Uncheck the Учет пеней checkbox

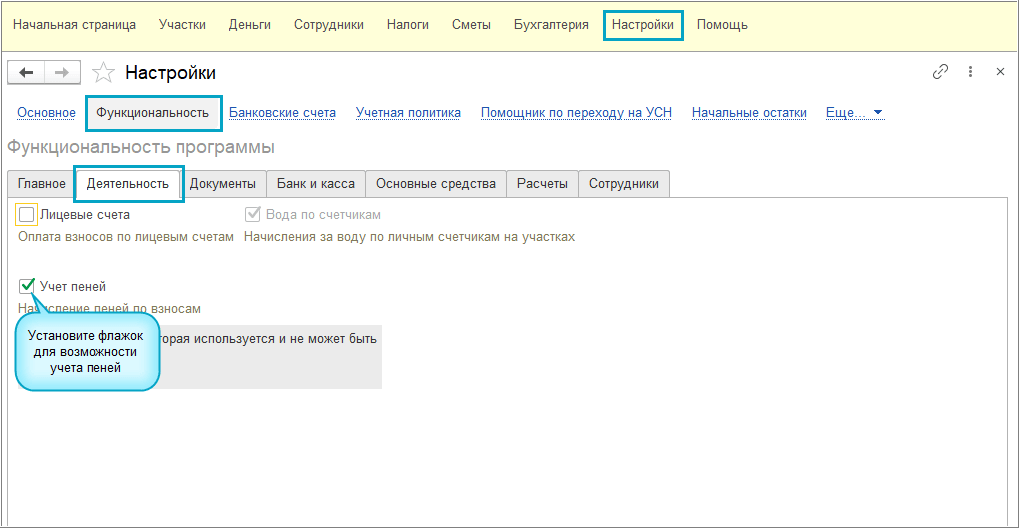pyautogui.click(x=27, y=287)
